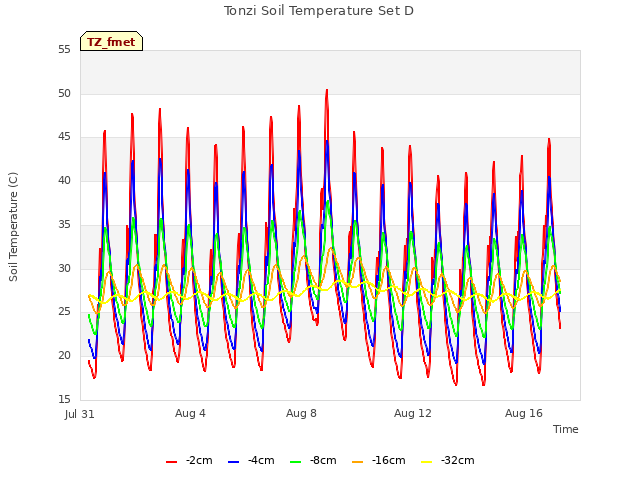Click the 40 y-axis tick label

(x=64, y=181)
